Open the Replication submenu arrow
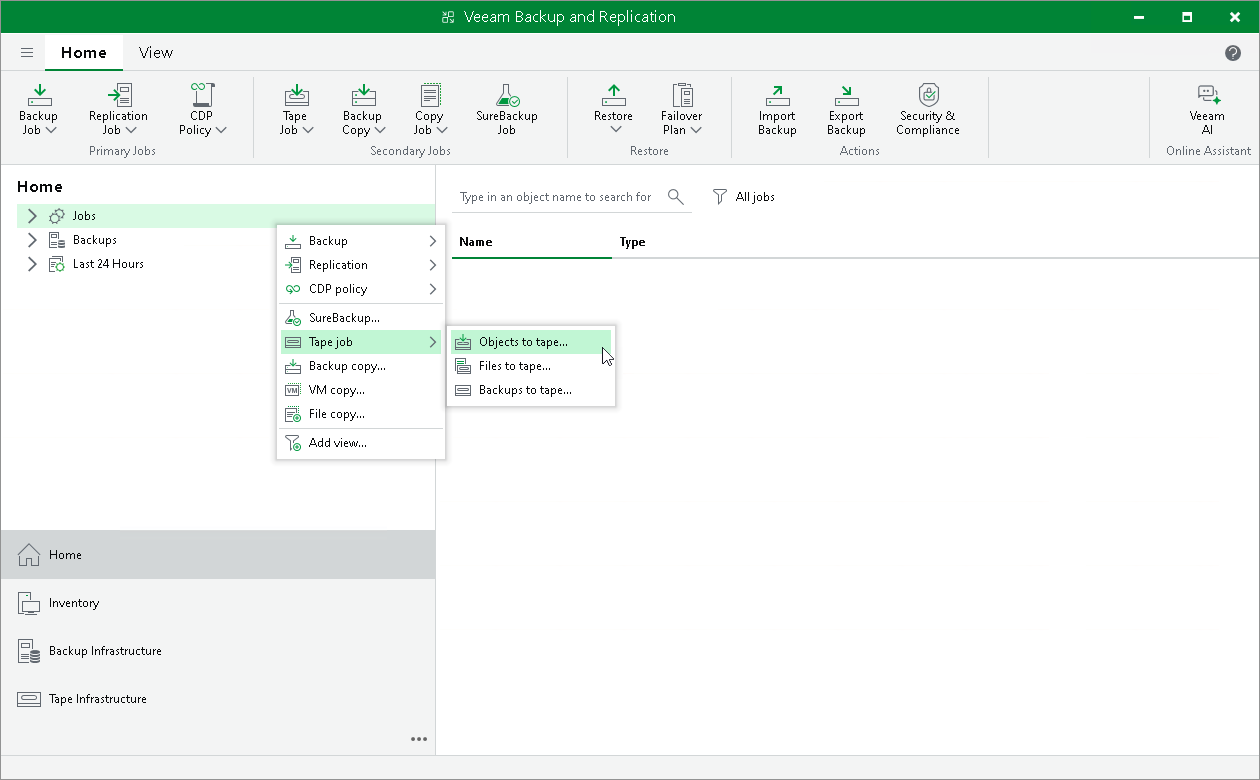The height and width of the screenshot is (780, 1260). point(433,265)
